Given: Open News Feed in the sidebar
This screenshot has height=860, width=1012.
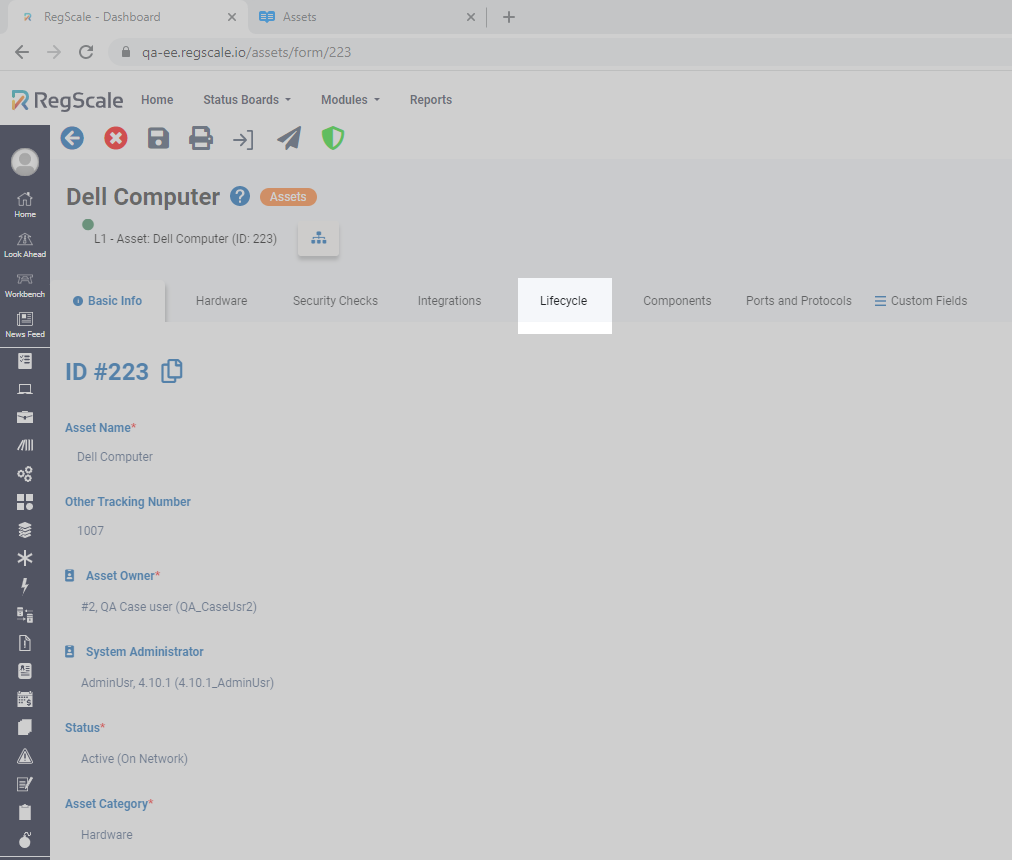Looking at the screenshot, I should [25, 325].
